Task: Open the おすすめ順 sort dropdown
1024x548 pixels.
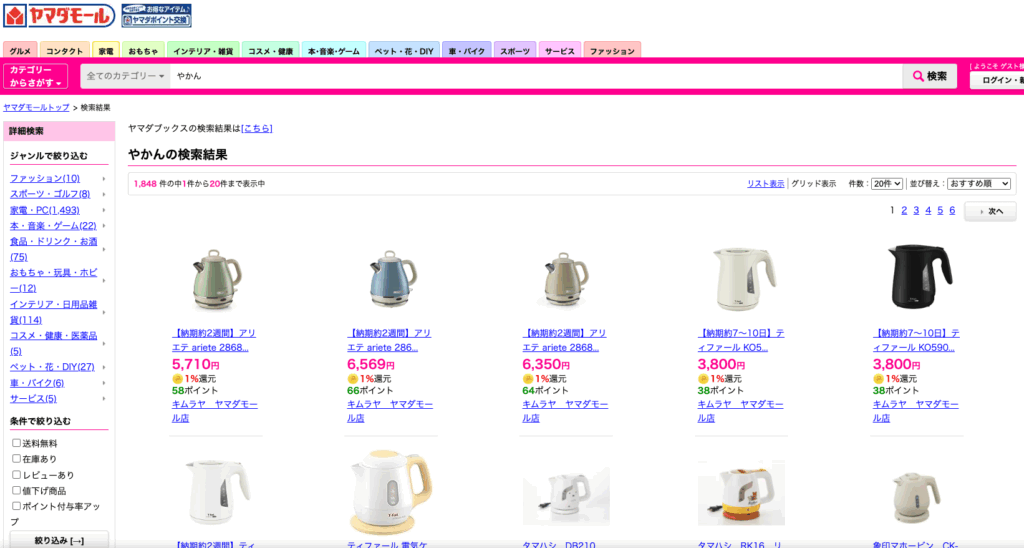Action: point(979,184)
